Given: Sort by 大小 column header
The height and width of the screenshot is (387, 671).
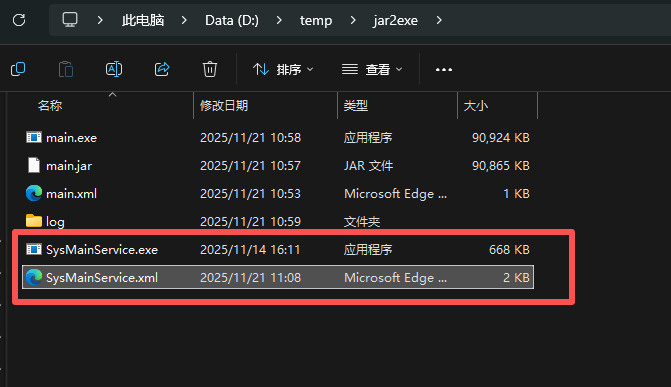Looking at the screenshot, I should tap(476, 106).
